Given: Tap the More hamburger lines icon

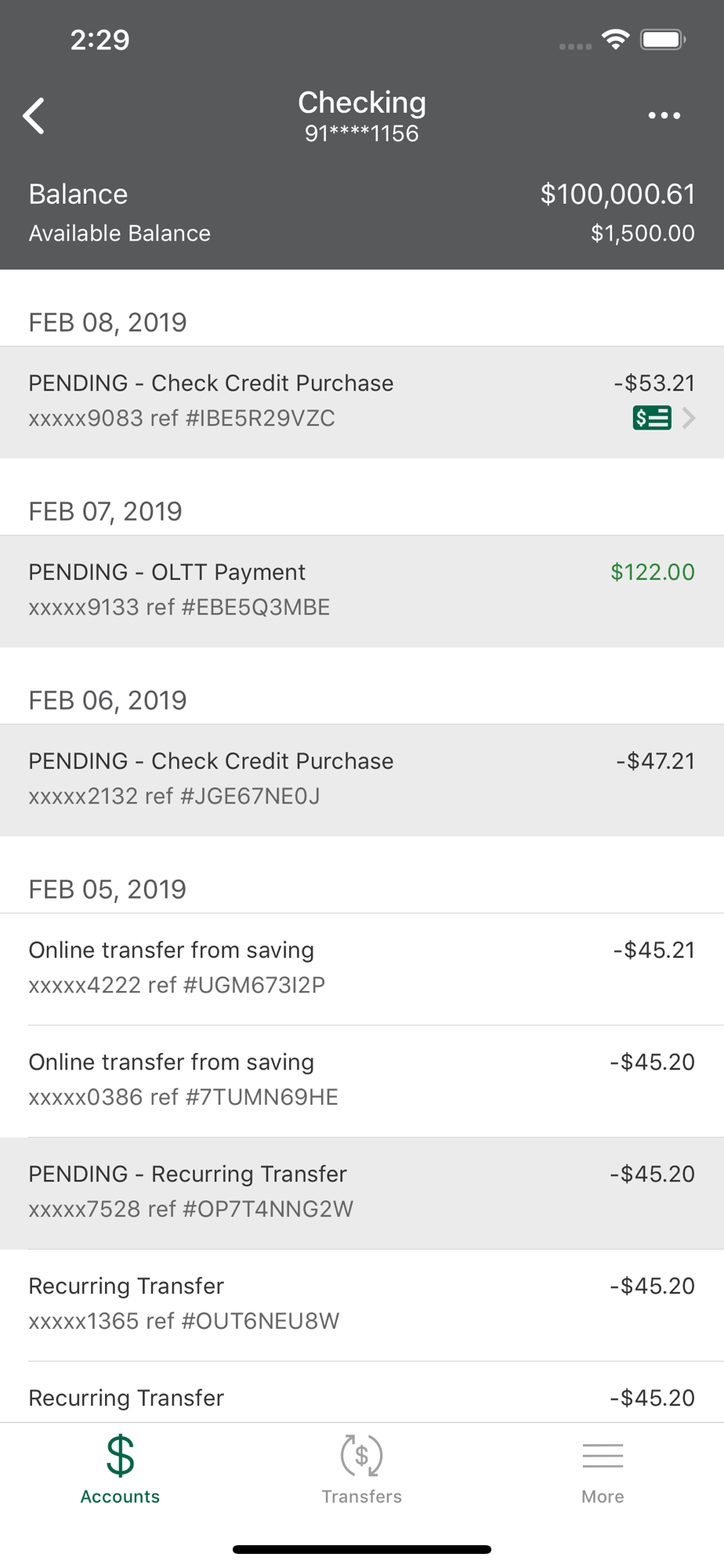Looking at the screenshot, I should [x=603, y=1456].
